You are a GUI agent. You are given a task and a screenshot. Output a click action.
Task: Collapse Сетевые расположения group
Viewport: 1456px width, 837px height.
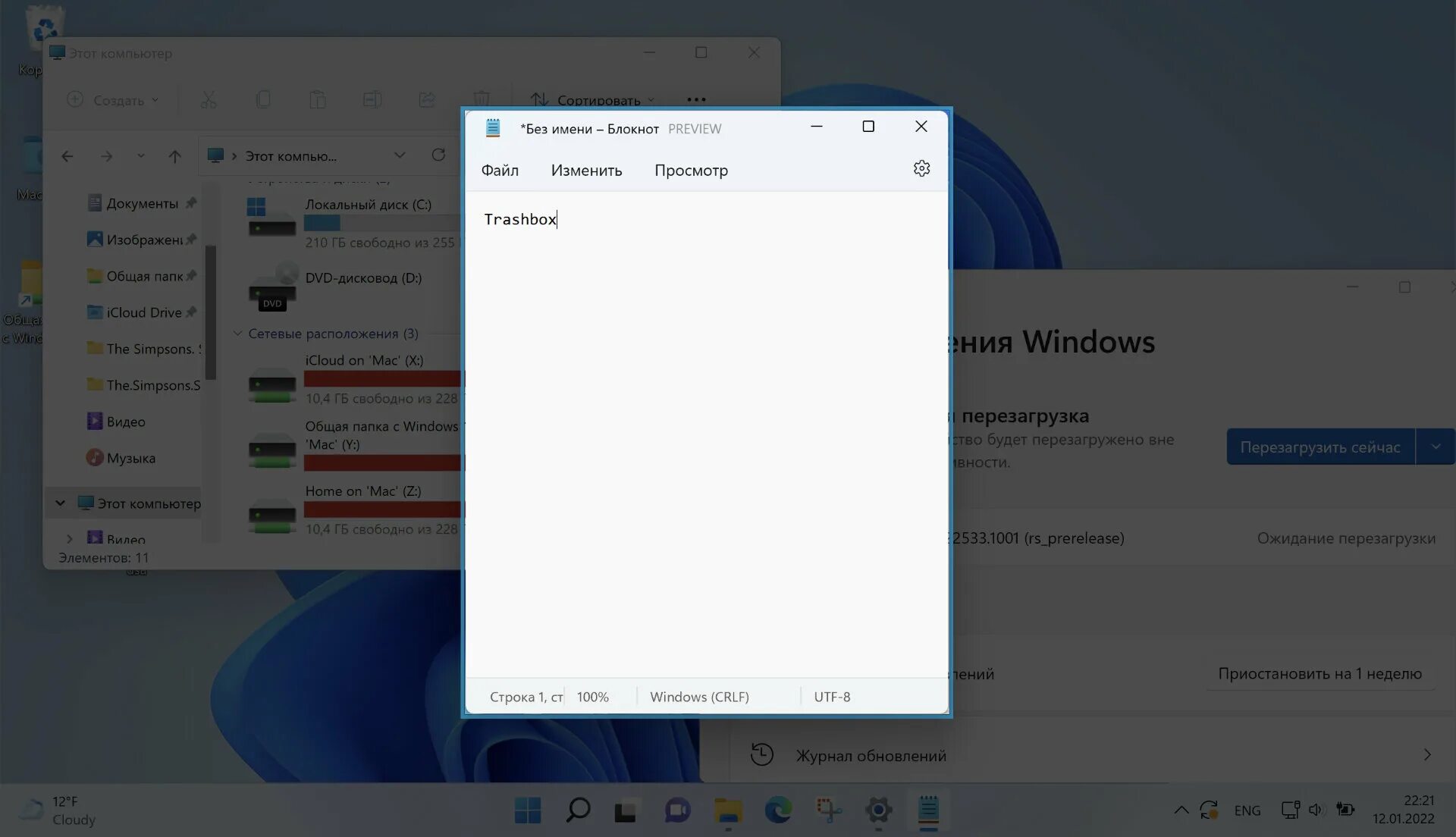pos(237,334)
